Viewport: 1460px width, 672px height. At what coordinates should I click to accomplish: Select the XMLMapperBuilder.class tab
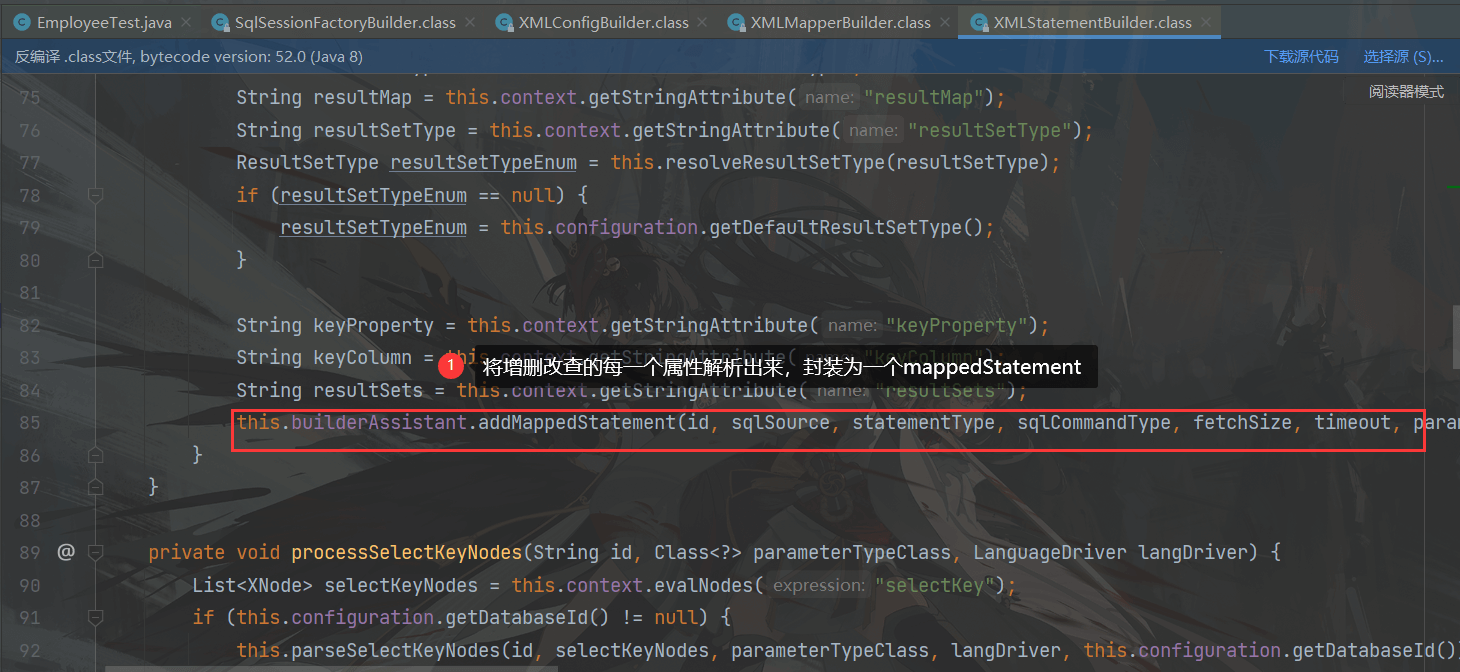pyautogui.click(x=841, y=22)
